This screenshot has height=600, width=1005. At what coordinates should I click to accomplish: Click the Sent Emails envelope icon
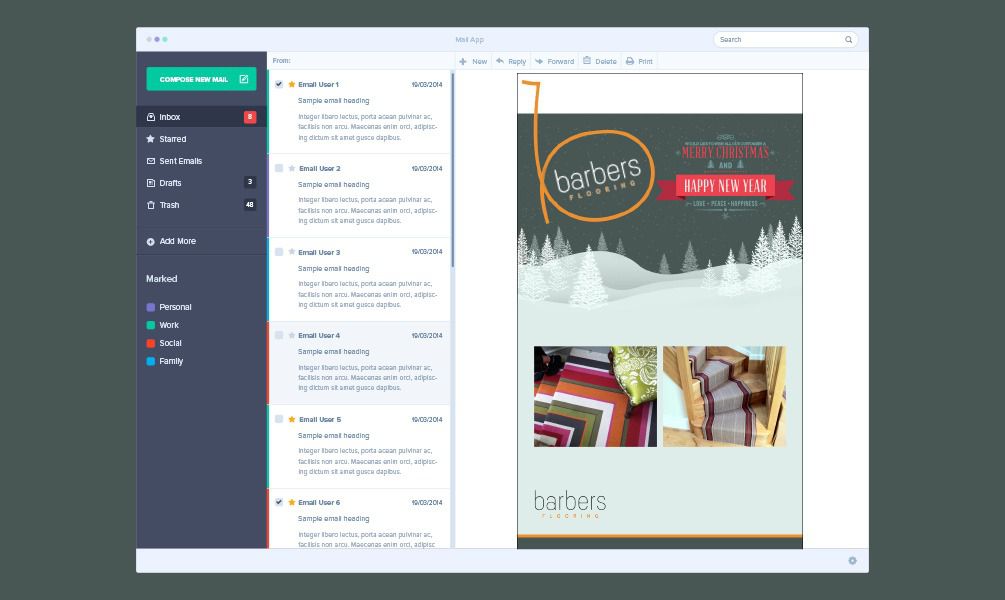pyautogui.click(x=151, y=161)
